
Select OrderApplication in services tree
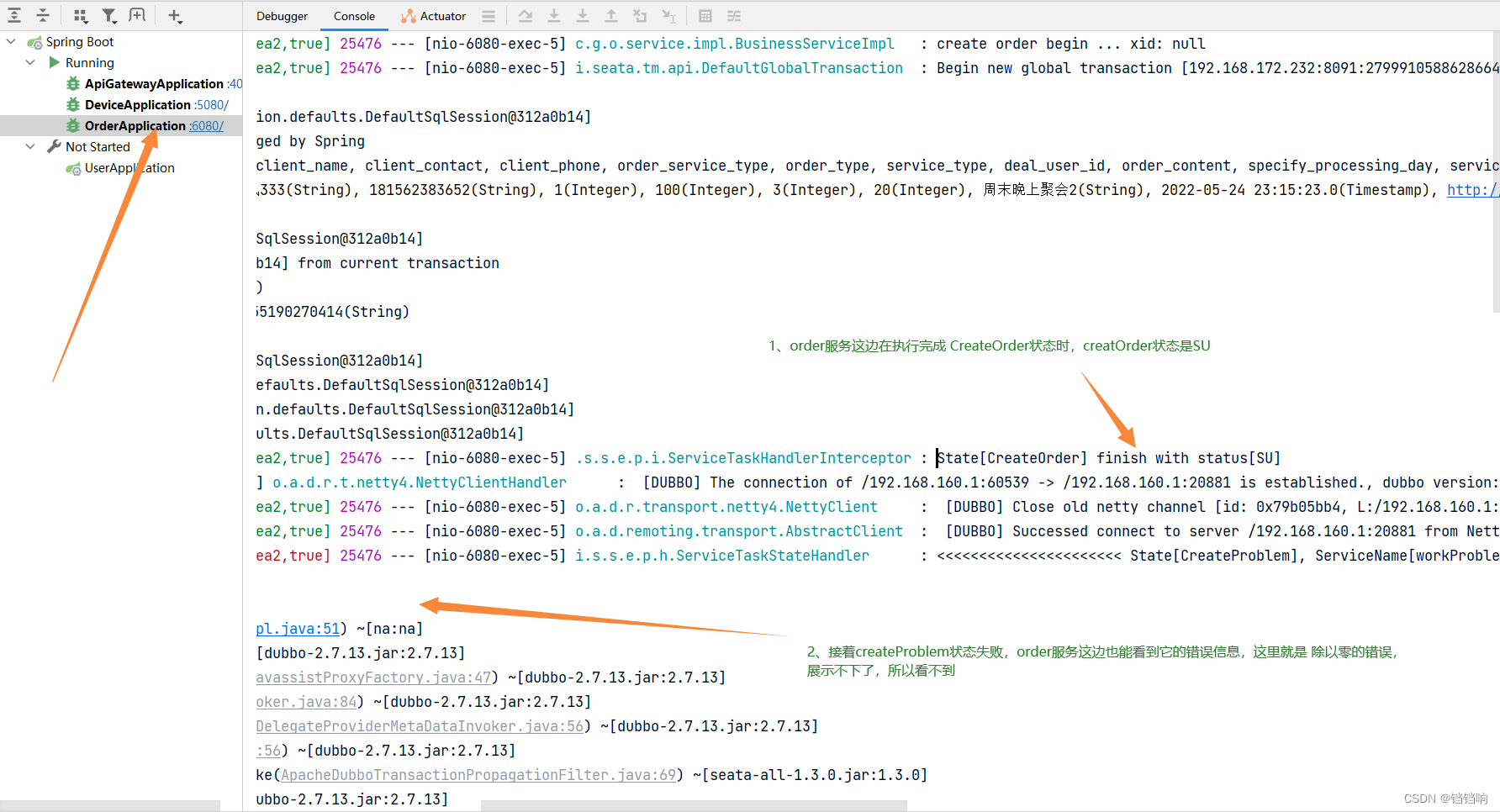(135, 126)
